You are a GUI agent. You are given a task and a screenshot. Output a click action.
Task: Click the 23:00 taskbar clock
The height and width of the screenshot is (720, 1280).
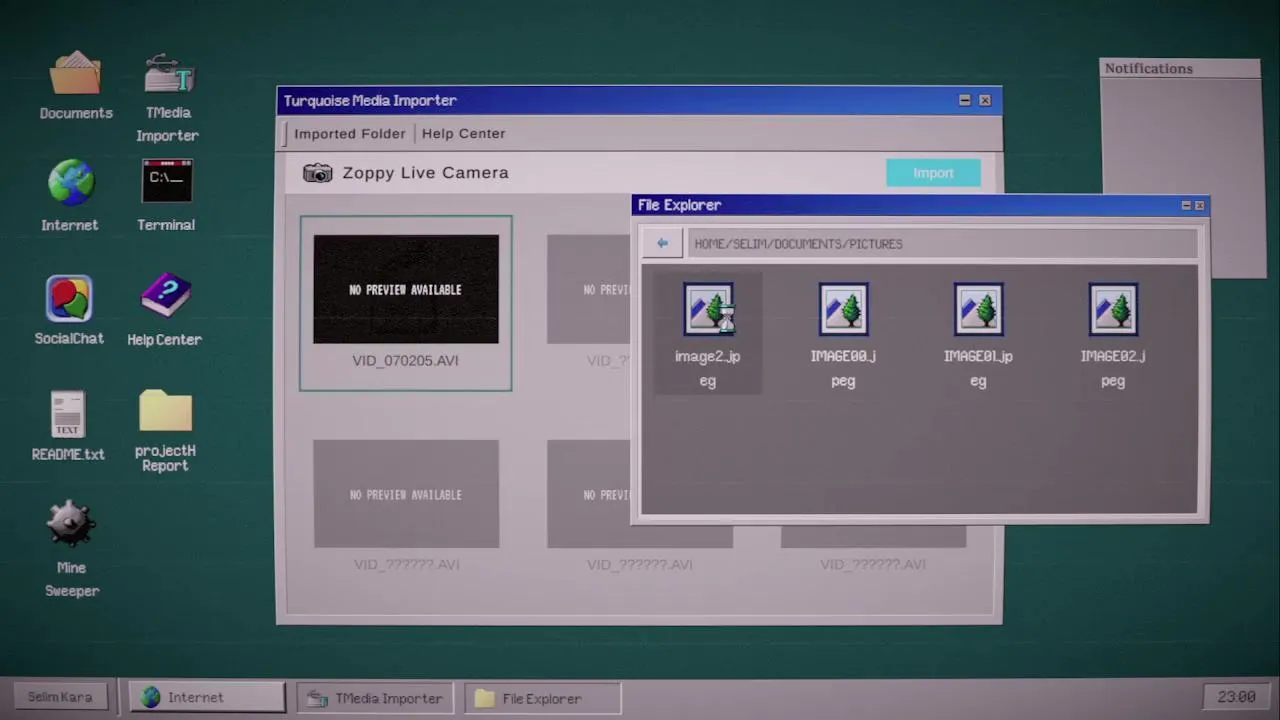[x=1236, y=696]
